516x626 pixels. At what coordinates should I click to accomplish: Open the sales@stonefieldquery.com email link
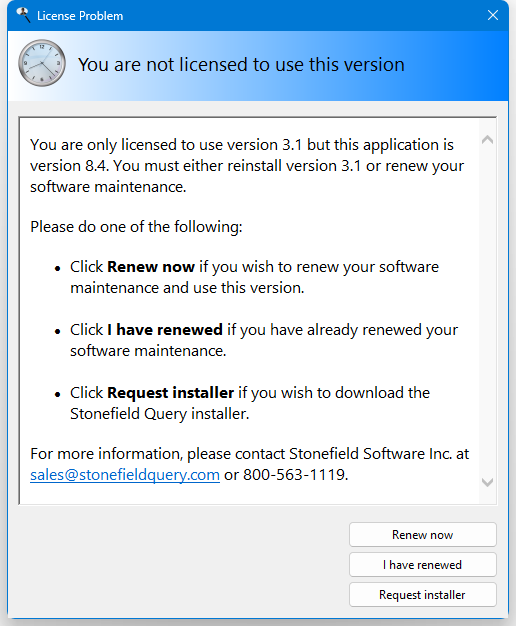coord(125,475)
